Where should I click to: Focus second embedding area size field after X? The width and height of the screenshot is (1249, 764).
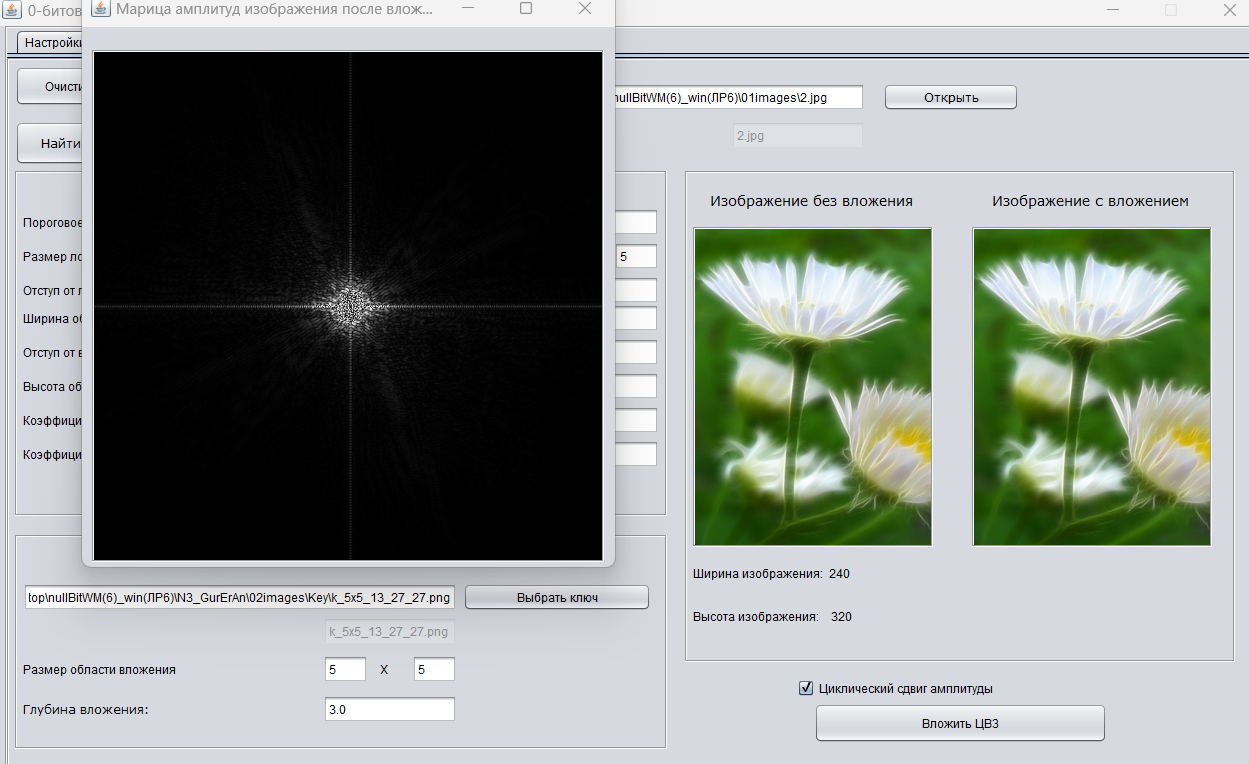pos(434,669)
